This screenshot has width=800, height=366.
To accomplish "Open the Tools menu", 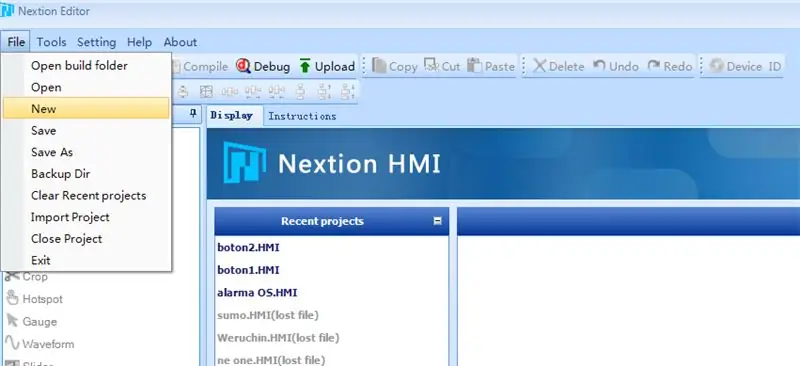I will point(52,42).
